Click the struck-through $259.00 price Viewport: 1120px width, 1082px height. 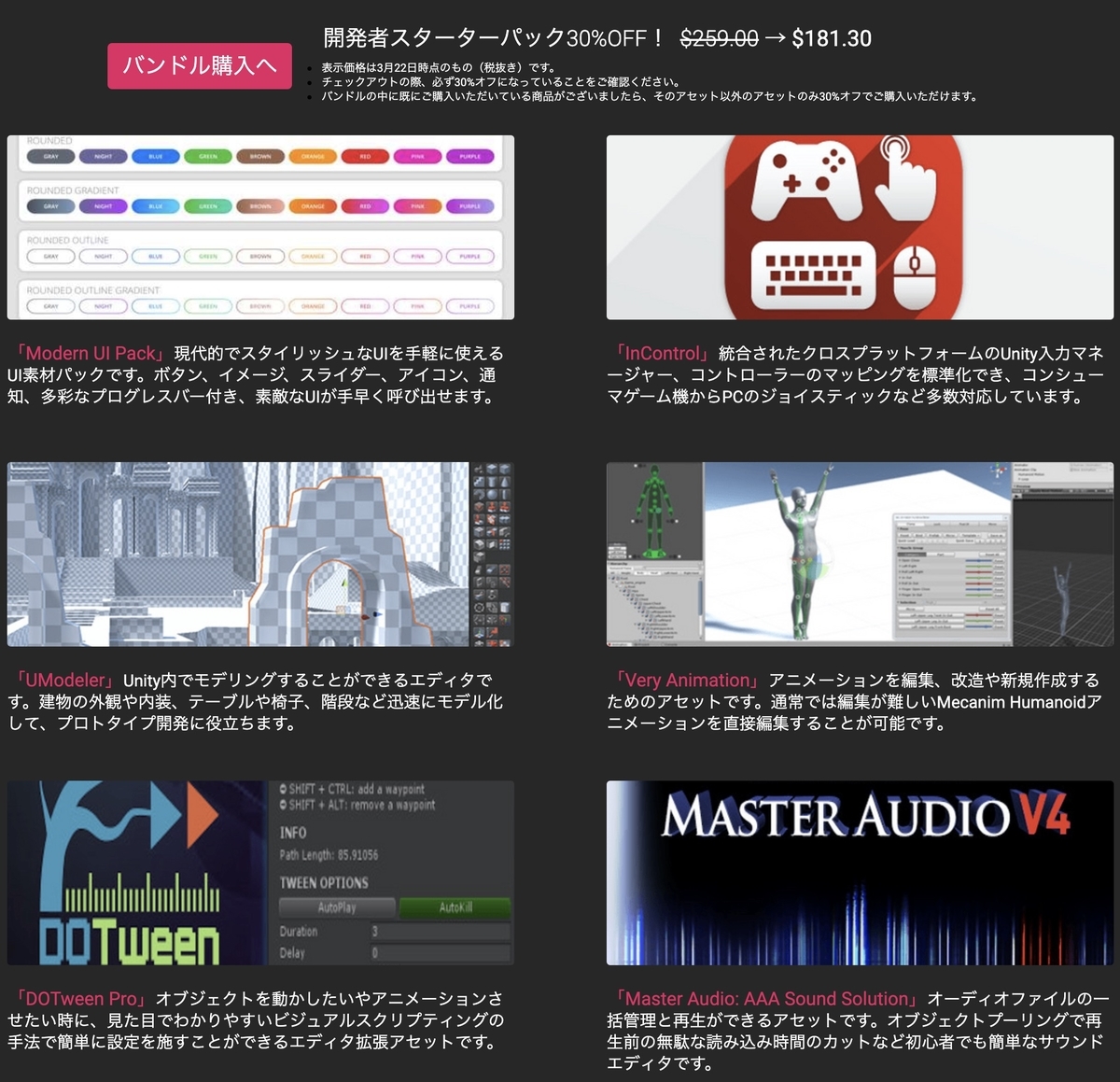pos(719,38)
